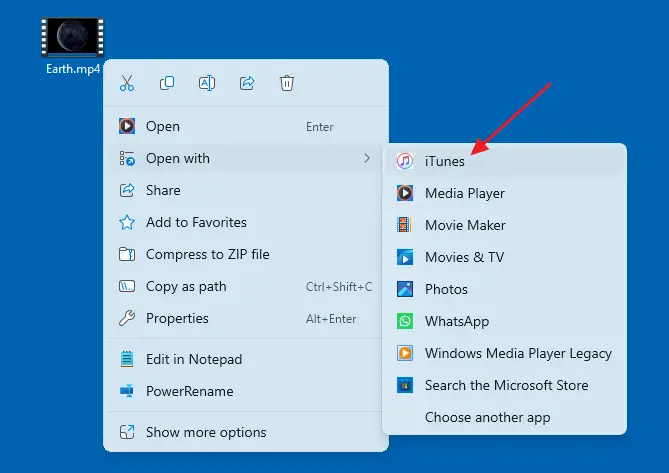Click the Favorites star icon
669x473 pixels.
coord(127,222)
